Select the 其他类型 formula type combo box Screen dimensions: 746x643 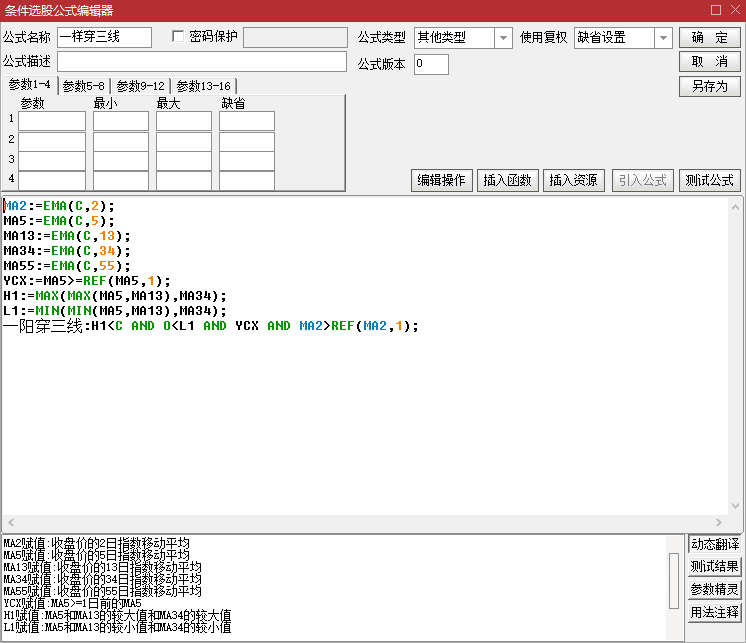click(x=463, y=38)
